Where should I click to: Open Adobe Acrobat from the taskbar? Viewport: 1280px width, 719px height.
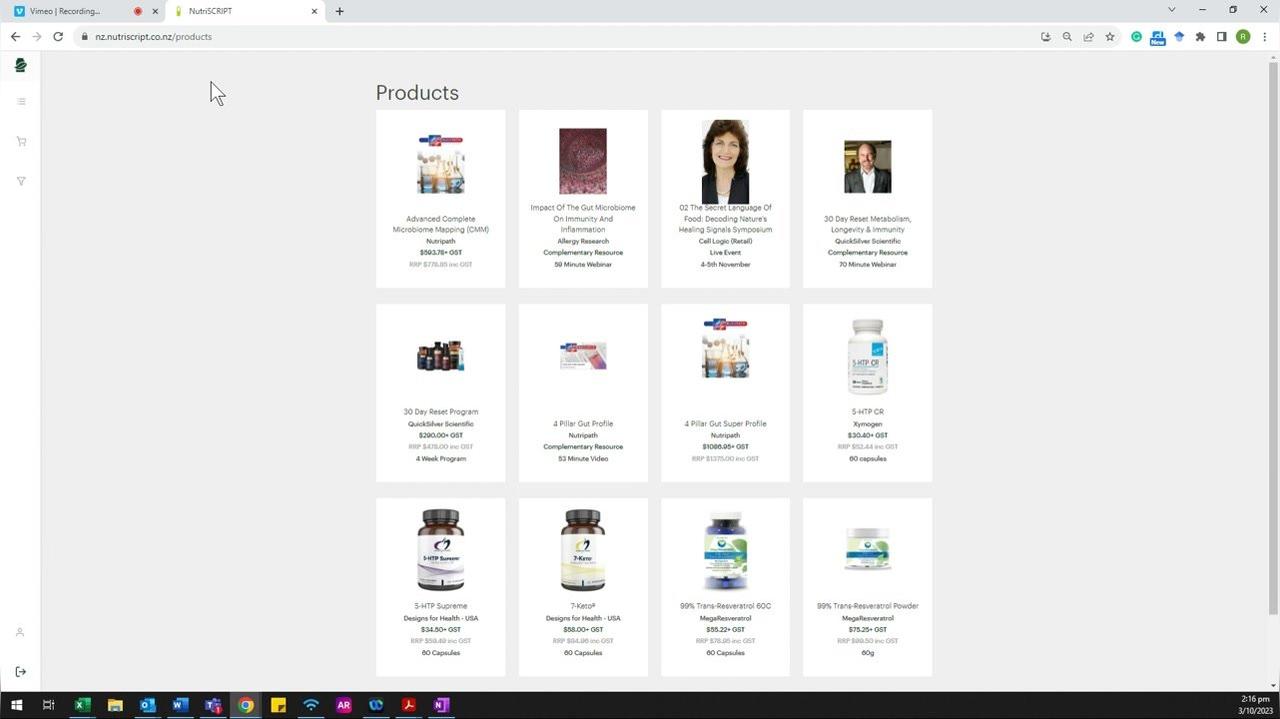[408, 705]
